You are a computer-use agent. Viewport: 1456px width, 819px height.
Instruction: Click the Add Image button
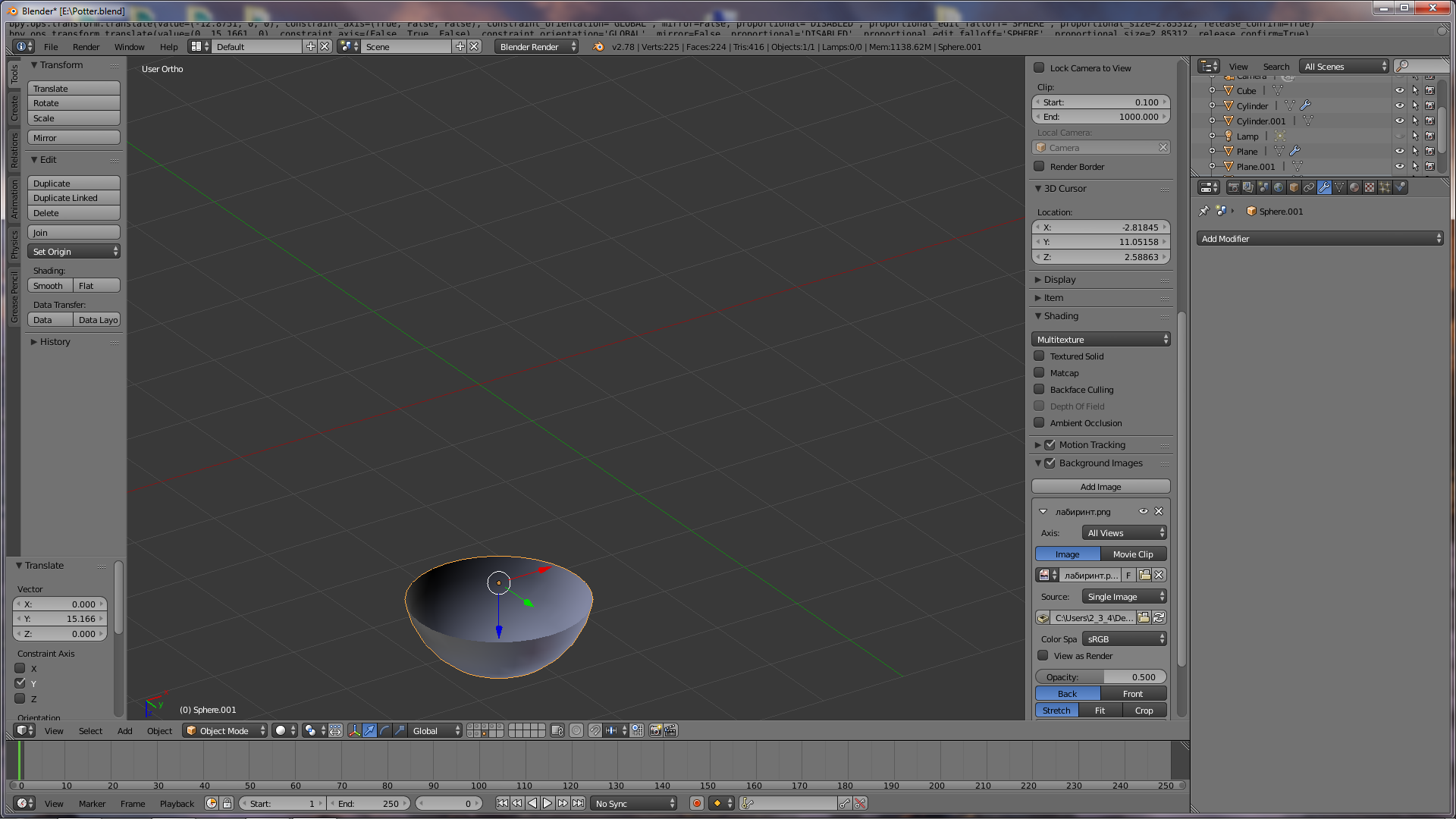(1100, 486)
